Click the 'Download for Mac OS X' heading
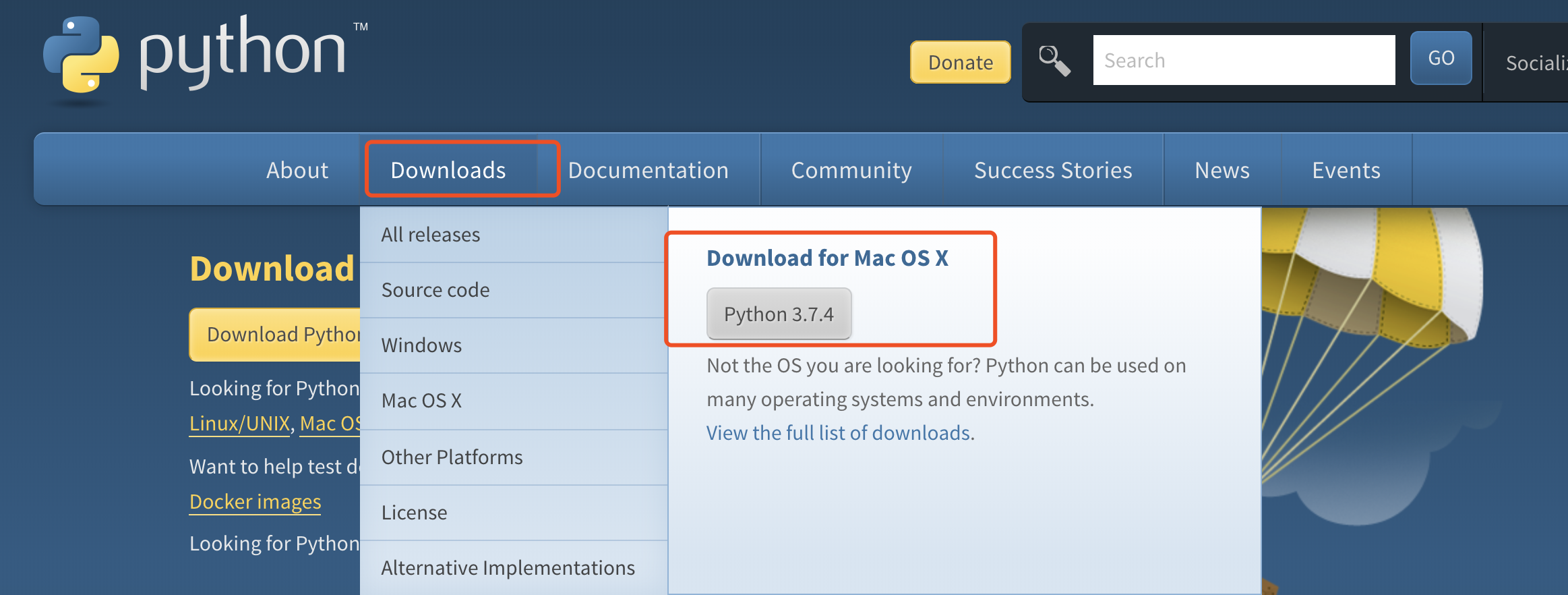 tap(827, 258)
